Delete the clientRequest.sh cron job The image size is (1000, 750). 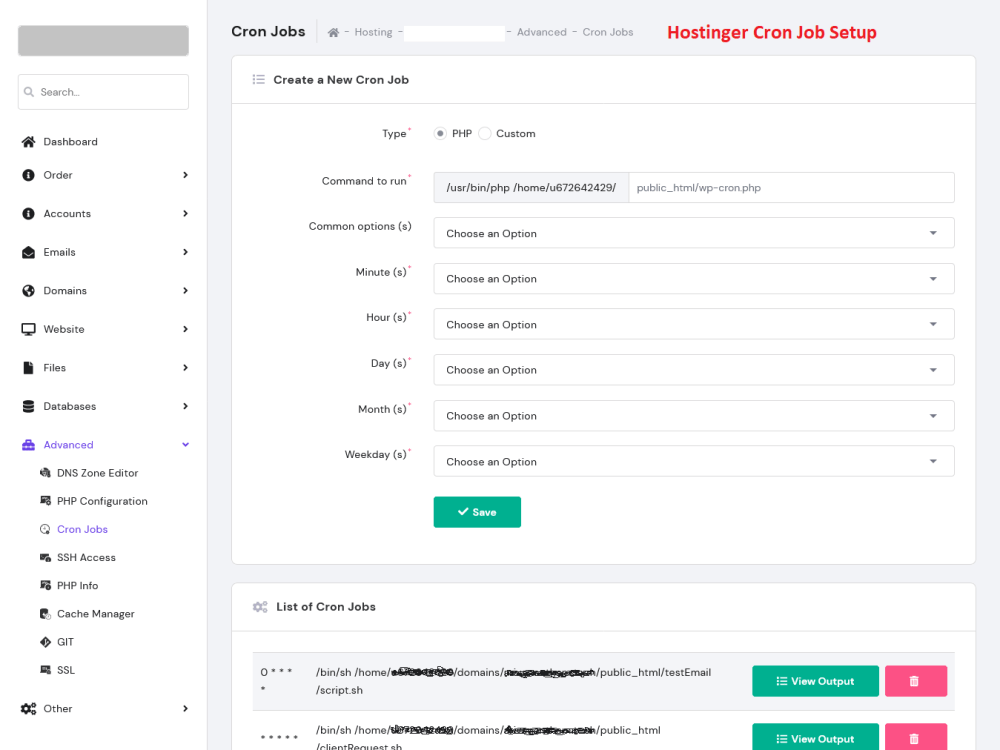[x=916, y=738]
